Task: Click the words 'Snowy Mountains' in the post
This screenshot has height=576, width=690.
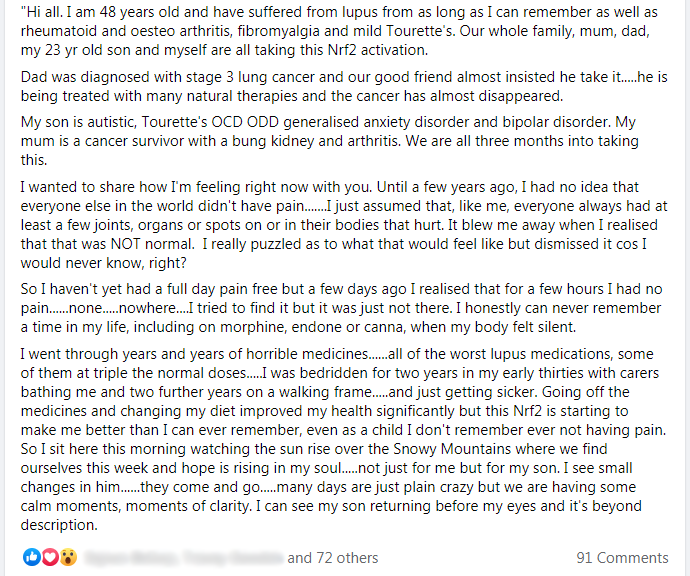Action: [452, 449]
